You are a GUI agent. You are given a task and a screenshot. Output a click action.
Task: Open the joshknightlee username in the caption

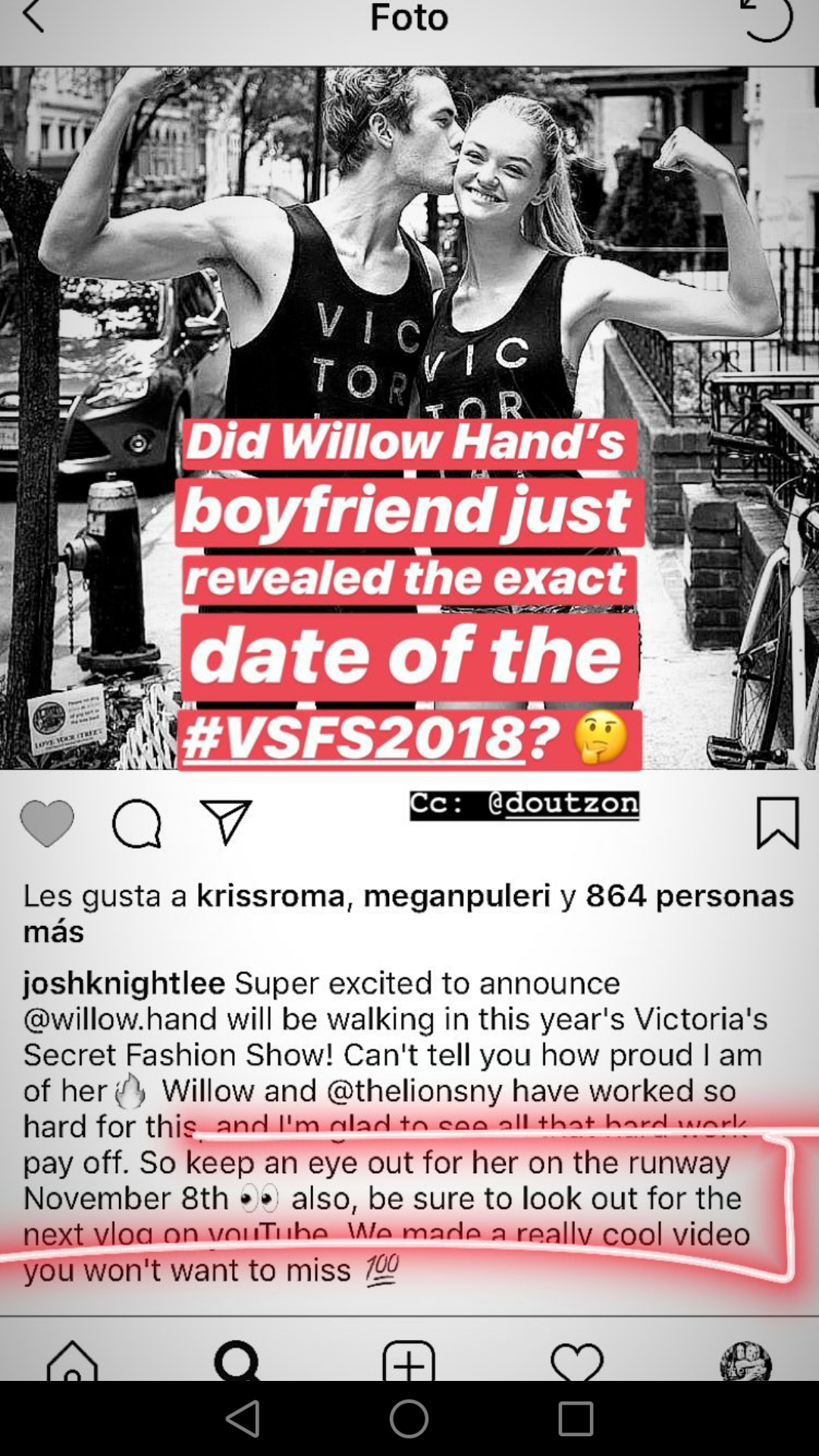[124, 984]
